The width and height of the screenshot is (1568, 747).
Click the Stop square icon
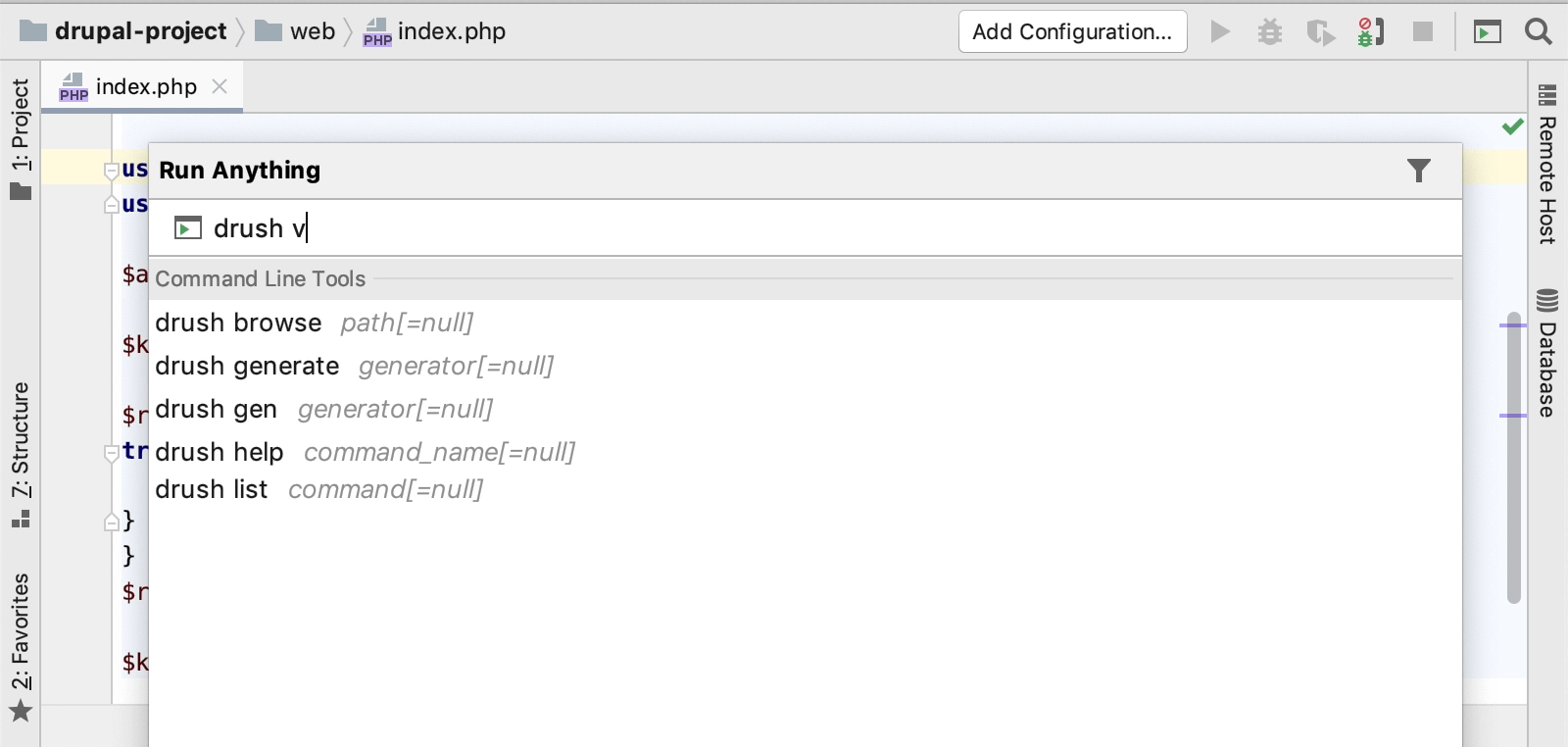pyautogui.click(x=1423, y=32)
